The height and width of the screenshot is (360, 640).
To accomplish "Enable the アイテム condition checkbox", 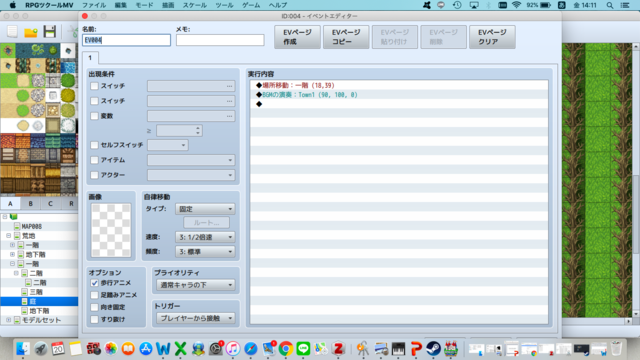I will [94, 160].
